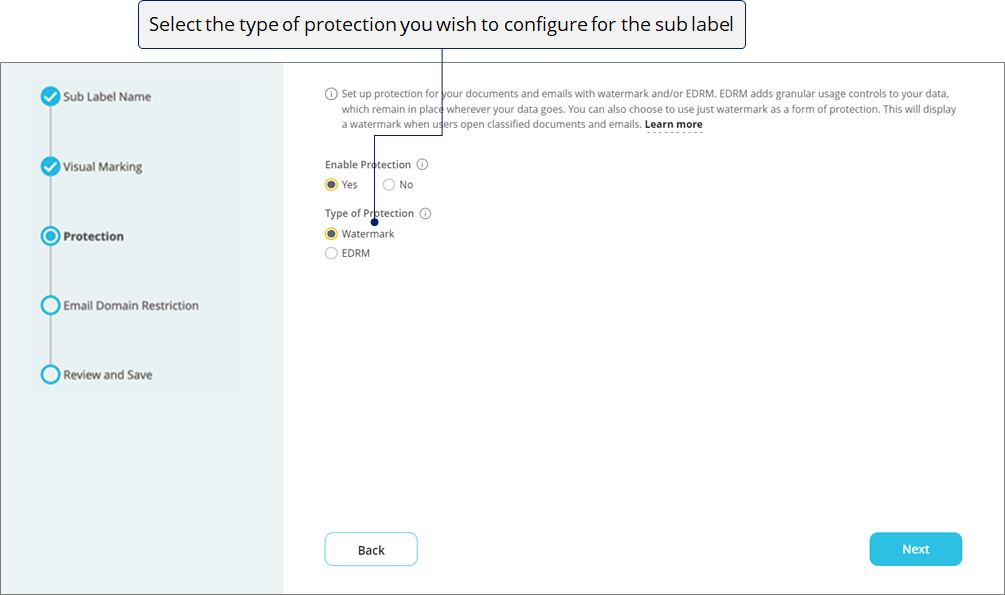
Task: Click the Protection step circle icon
Action: click(x=51, y=236)
